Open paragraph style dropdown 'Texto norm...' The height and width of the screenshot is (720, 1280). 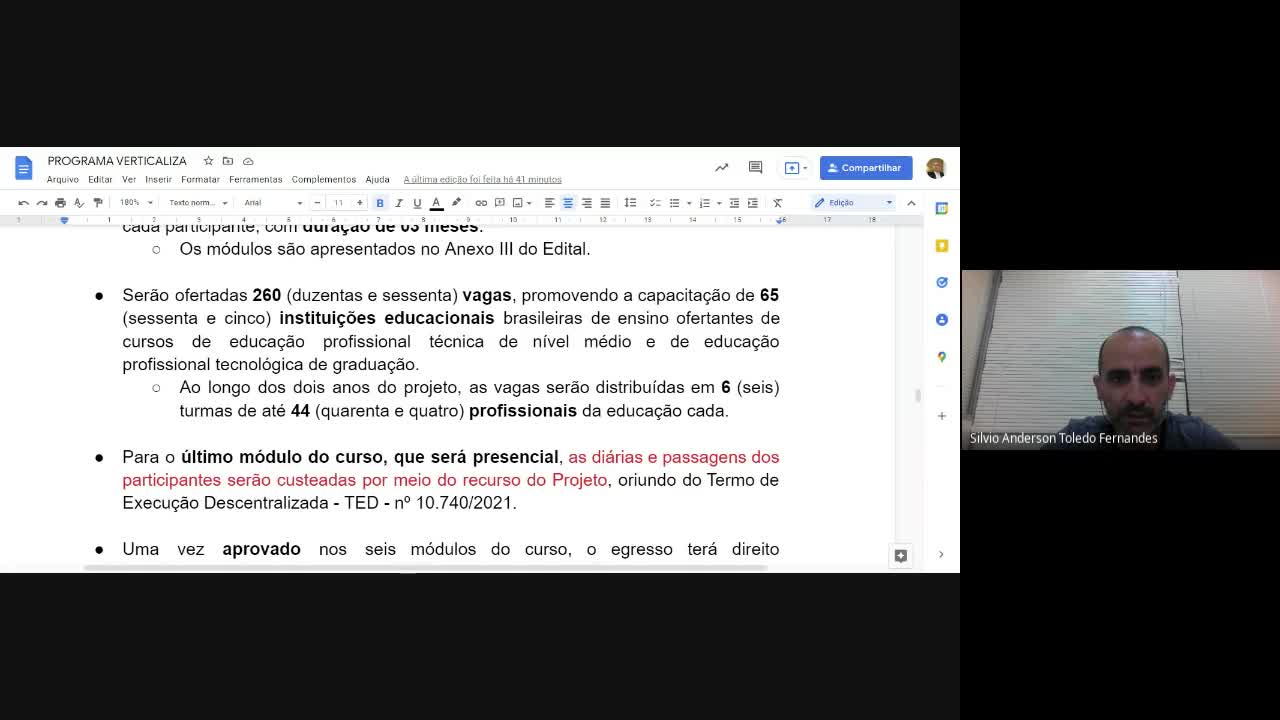(198, 203)
